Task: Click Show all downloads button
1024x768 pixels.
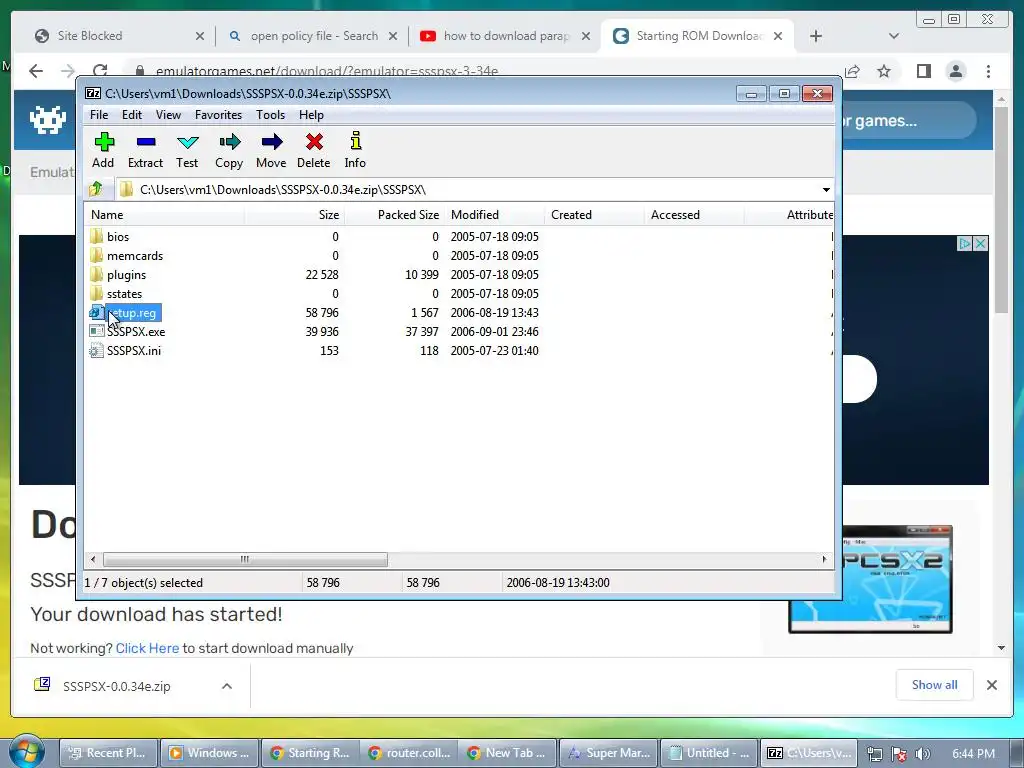Action: pyautogui.click(x=935, y=684)
